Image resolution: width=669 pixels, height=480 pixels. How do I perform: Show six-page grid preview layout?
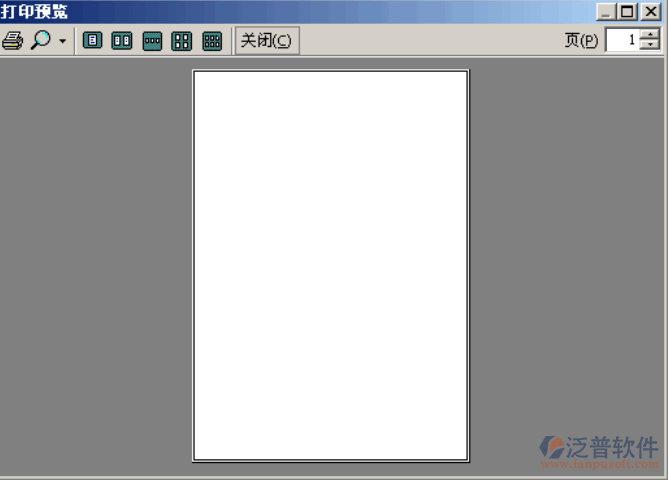tap(212, 41)
